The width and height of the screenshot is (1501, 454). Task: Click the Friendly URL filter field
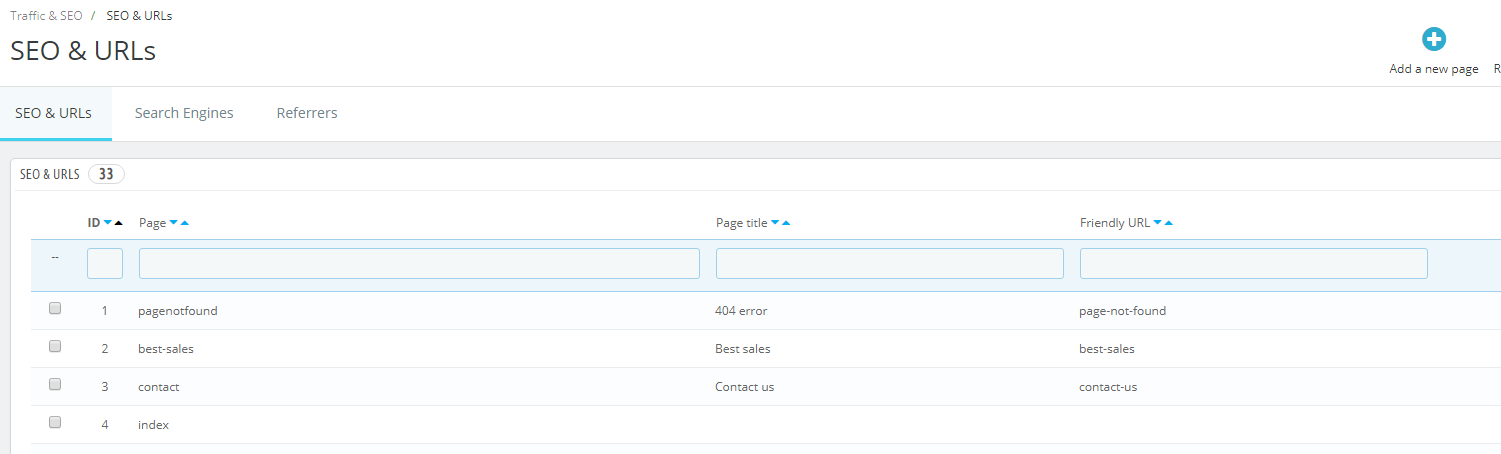click(x=1254, y=263)
